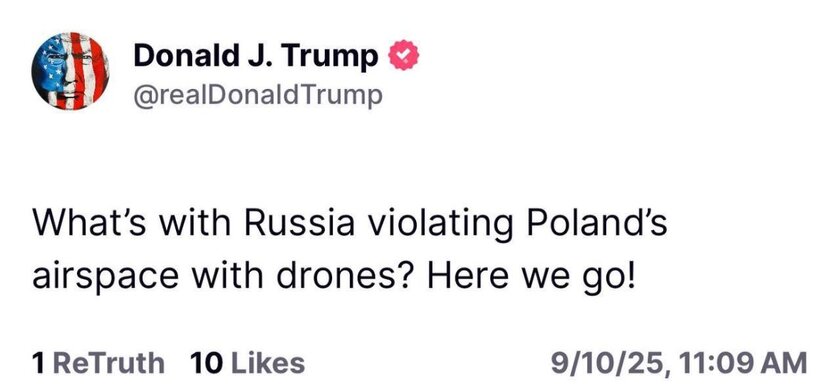This screenshot has height=386, width=840.
Task: Click the 11:09 AM time text
Action: pos(742,363)
